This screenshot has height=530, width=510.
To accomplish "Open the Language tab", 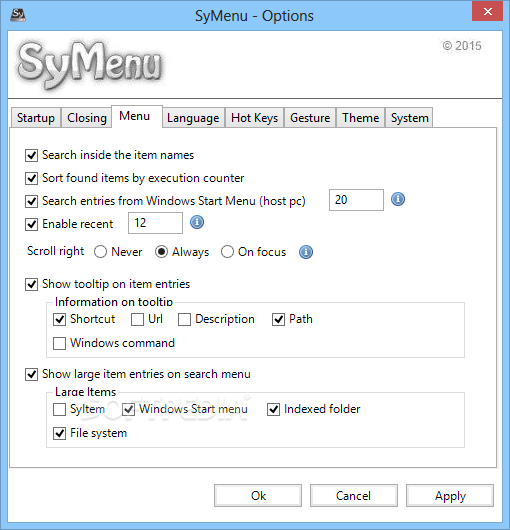I will pyautogui.click(x=193, y=118).
